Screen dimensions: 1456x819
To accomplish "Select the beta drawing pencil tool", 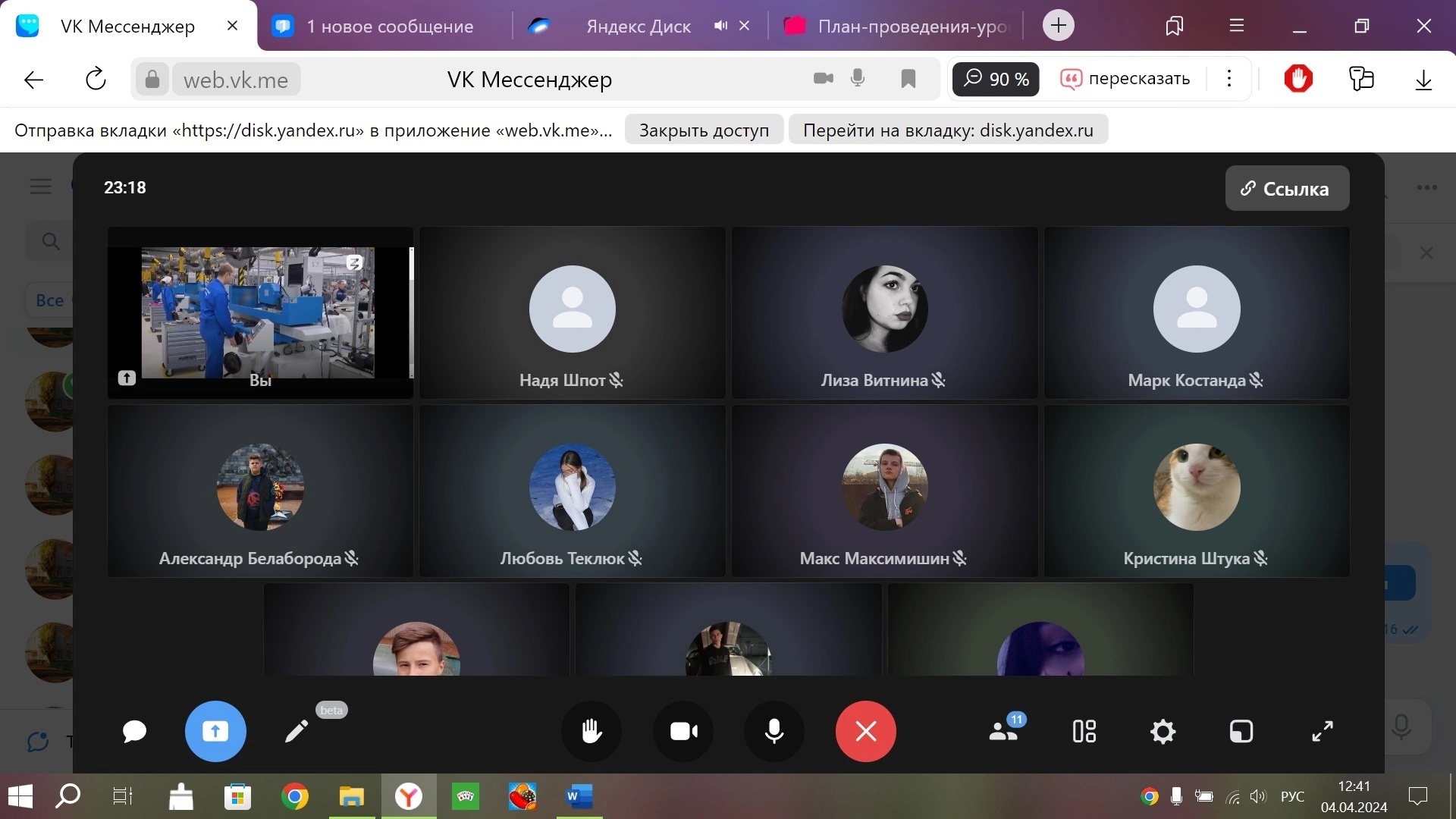I will [x=297, y=731].
